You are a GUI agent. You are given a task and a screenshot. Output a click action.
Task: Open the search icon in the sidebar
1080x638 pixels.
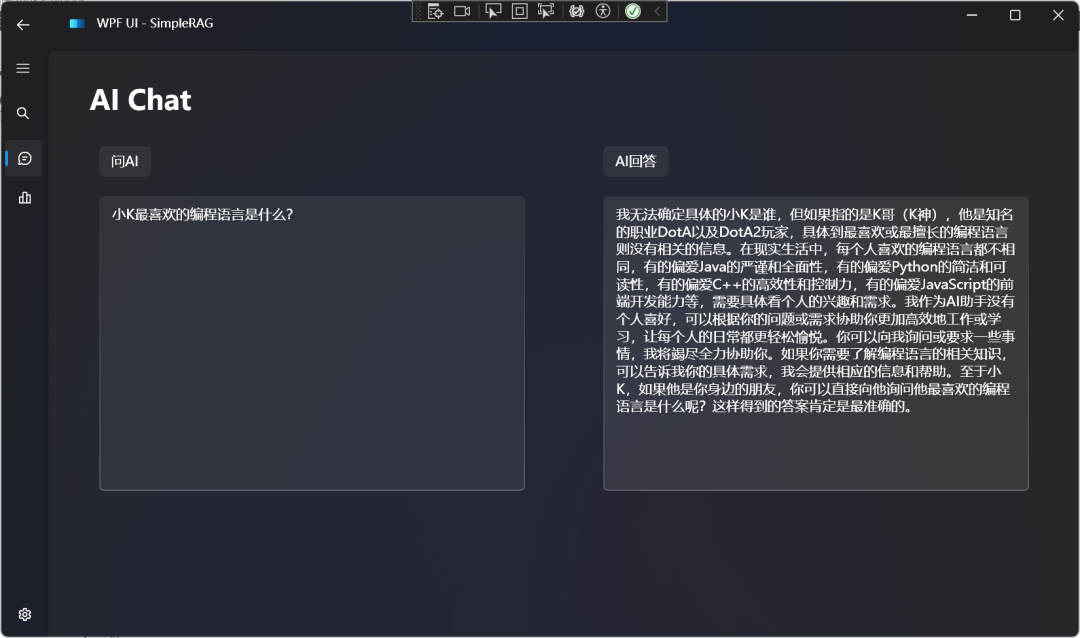23,113
